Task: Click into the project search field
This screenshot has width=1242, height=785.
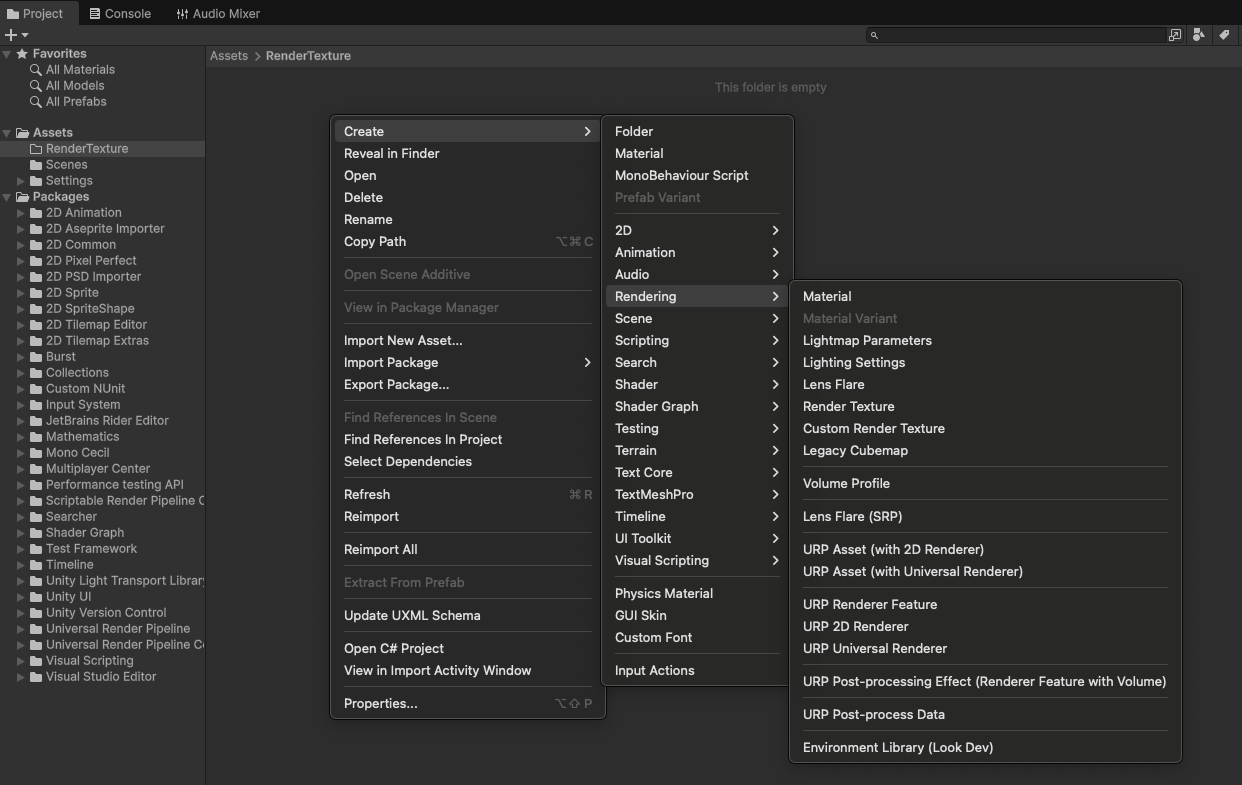Action: (x=1020, y=35)
